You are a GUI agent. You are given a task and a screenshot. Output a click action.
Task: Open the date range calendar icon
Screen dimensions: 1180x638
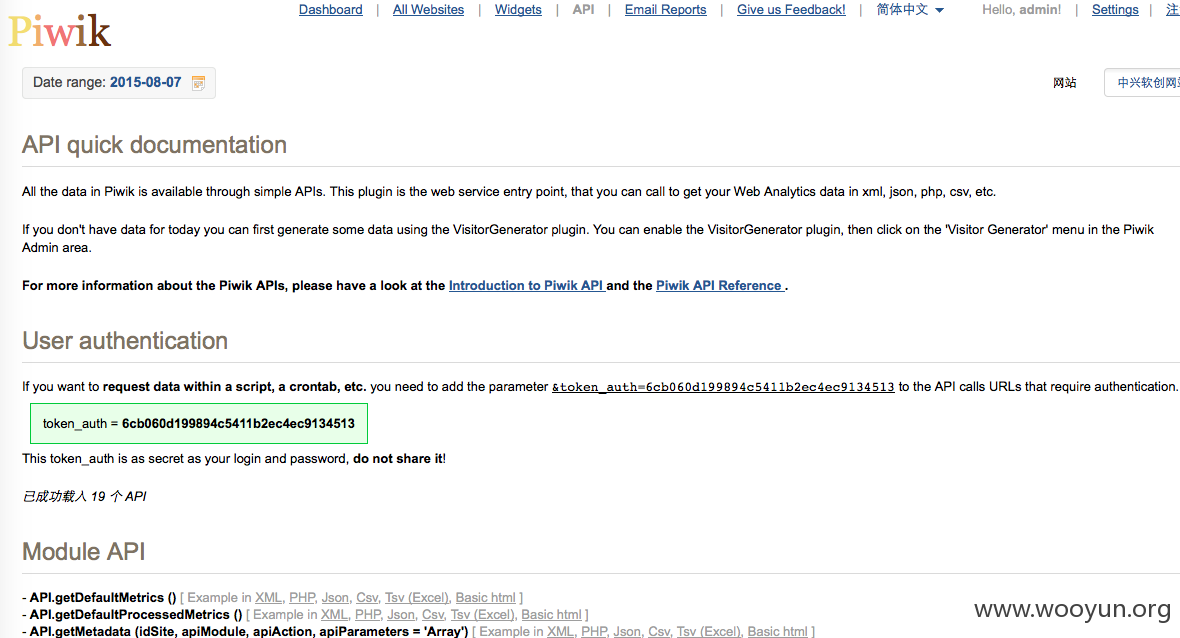coord(199,84)
